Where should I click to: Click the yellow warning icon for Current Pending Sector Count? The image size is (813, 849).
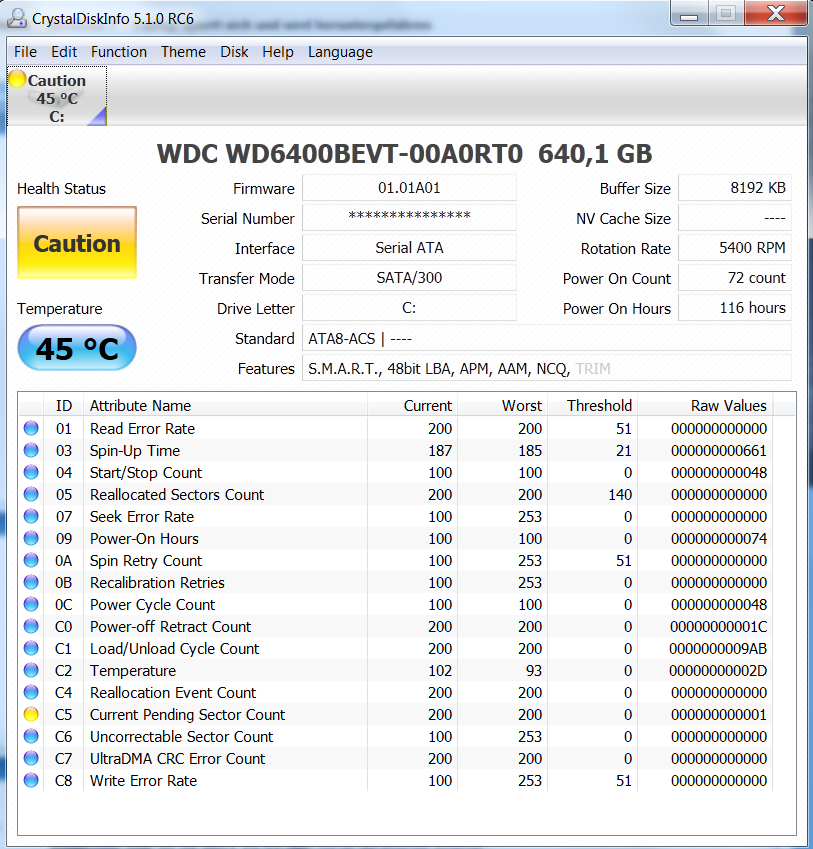tap(31, 714)
